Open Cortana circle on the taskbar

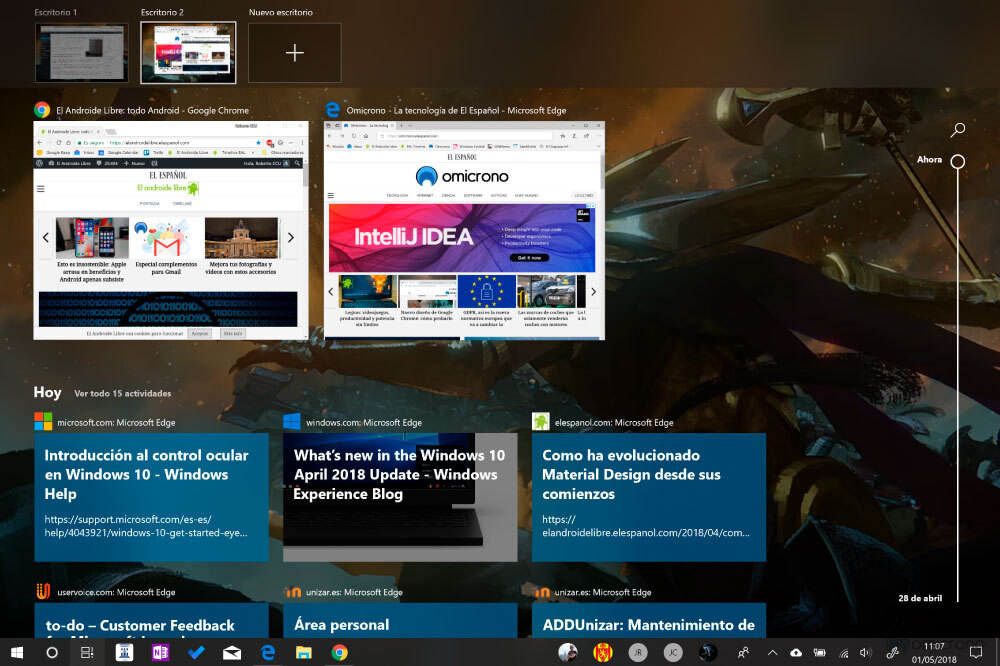pyautogui.click(x=52, y=652)
